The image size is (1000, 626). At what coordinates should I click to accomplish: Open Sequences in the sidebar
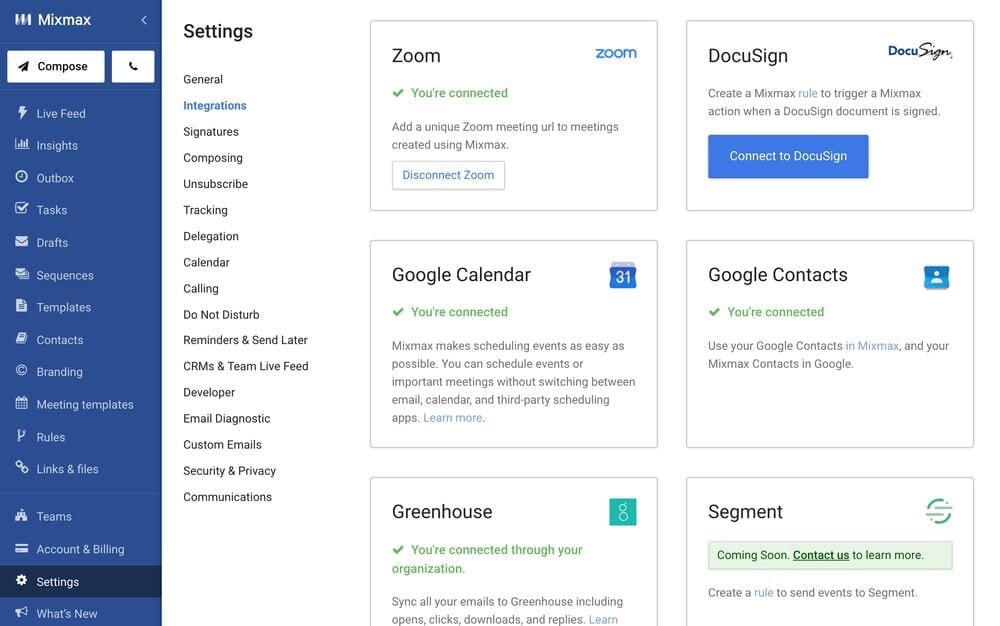pos(64,274)
